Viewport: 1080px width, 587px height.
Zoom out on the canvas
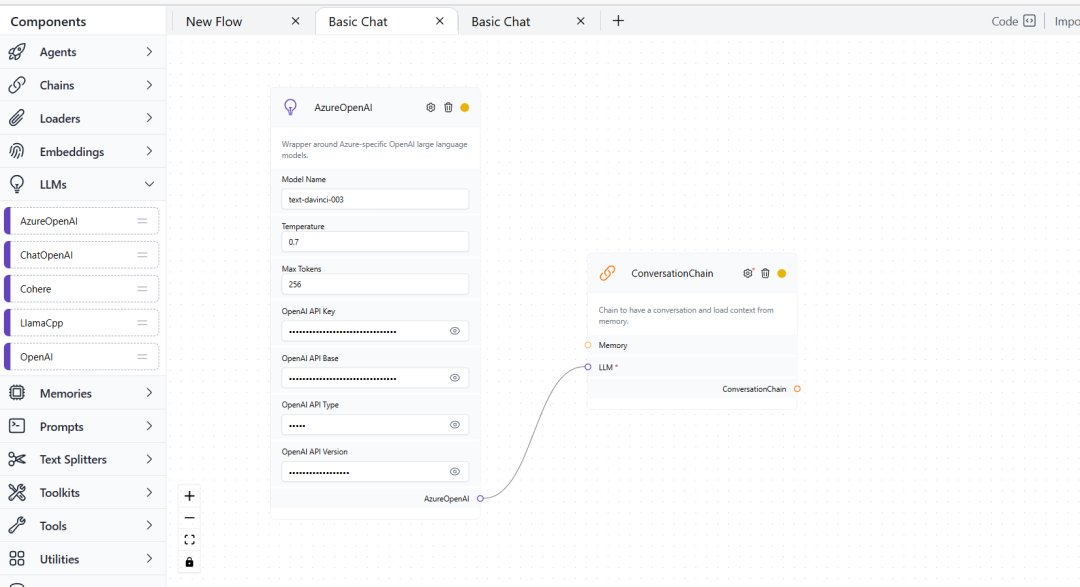coord(189,518)
